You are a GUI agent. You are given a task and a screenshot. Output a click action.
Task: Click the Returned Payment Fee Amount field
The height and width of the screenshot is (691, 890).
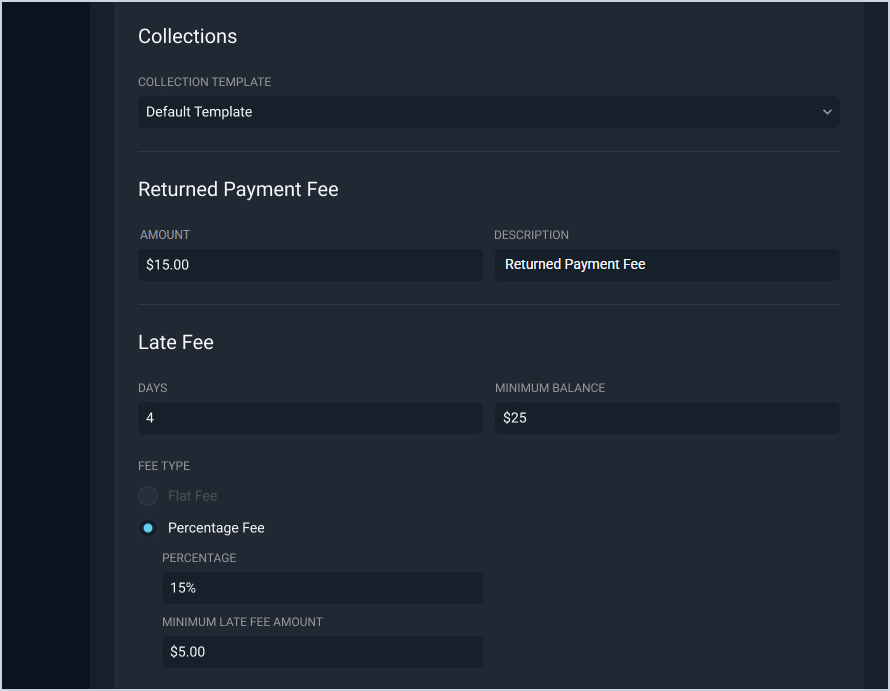tap(310, 265)
